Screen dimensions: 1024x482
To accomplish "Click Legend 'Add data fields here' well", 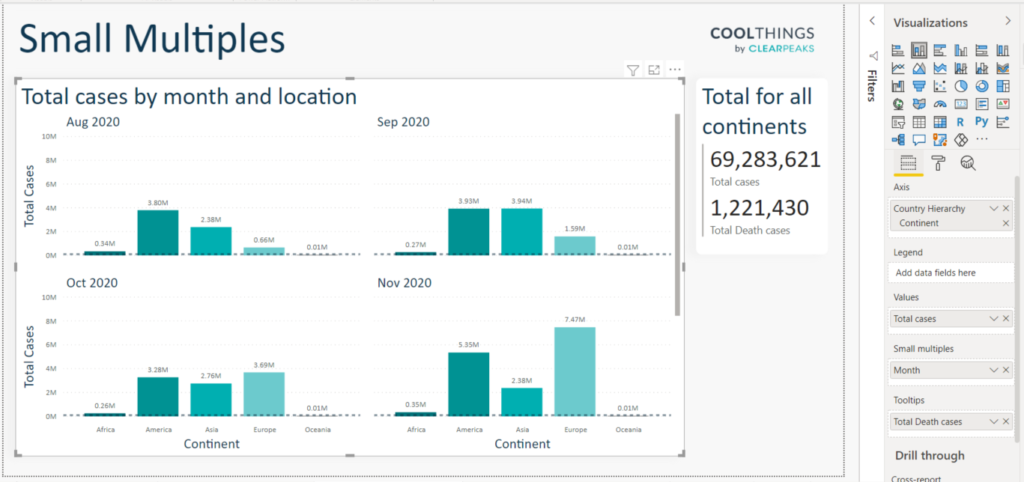I will 951,273.
